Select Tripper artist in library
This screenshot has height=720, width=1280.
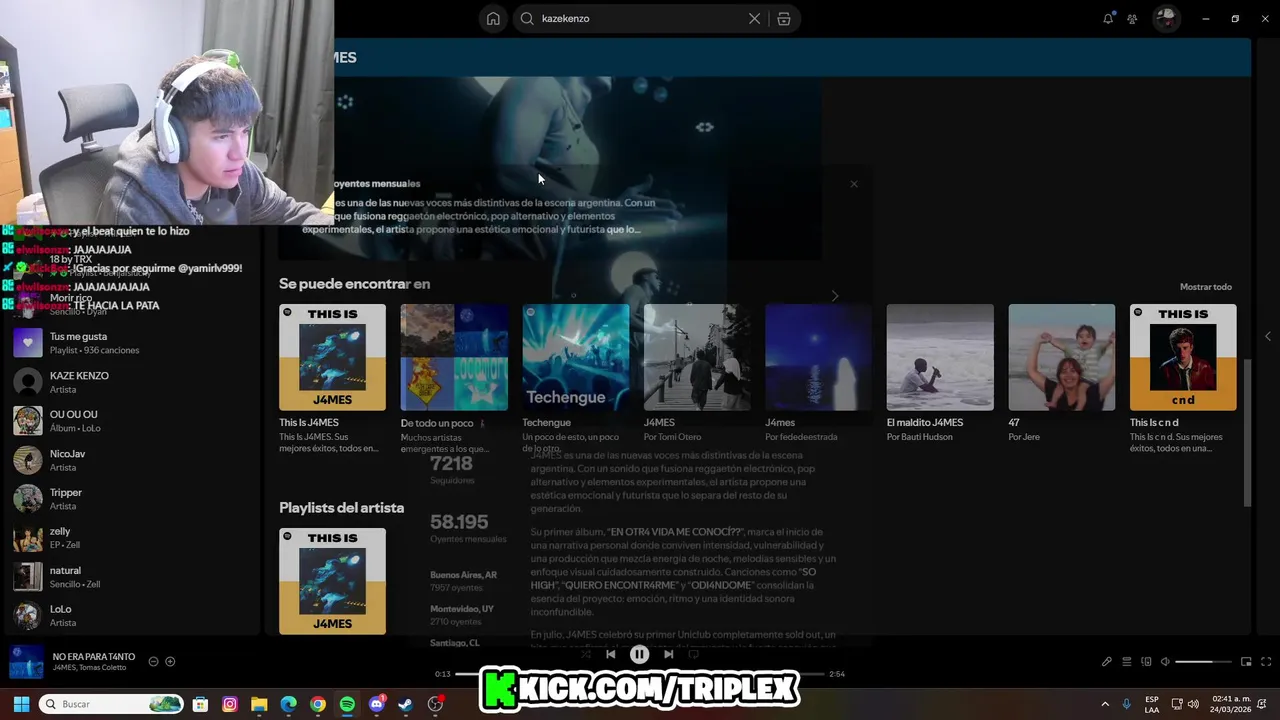tap(130, 499)
